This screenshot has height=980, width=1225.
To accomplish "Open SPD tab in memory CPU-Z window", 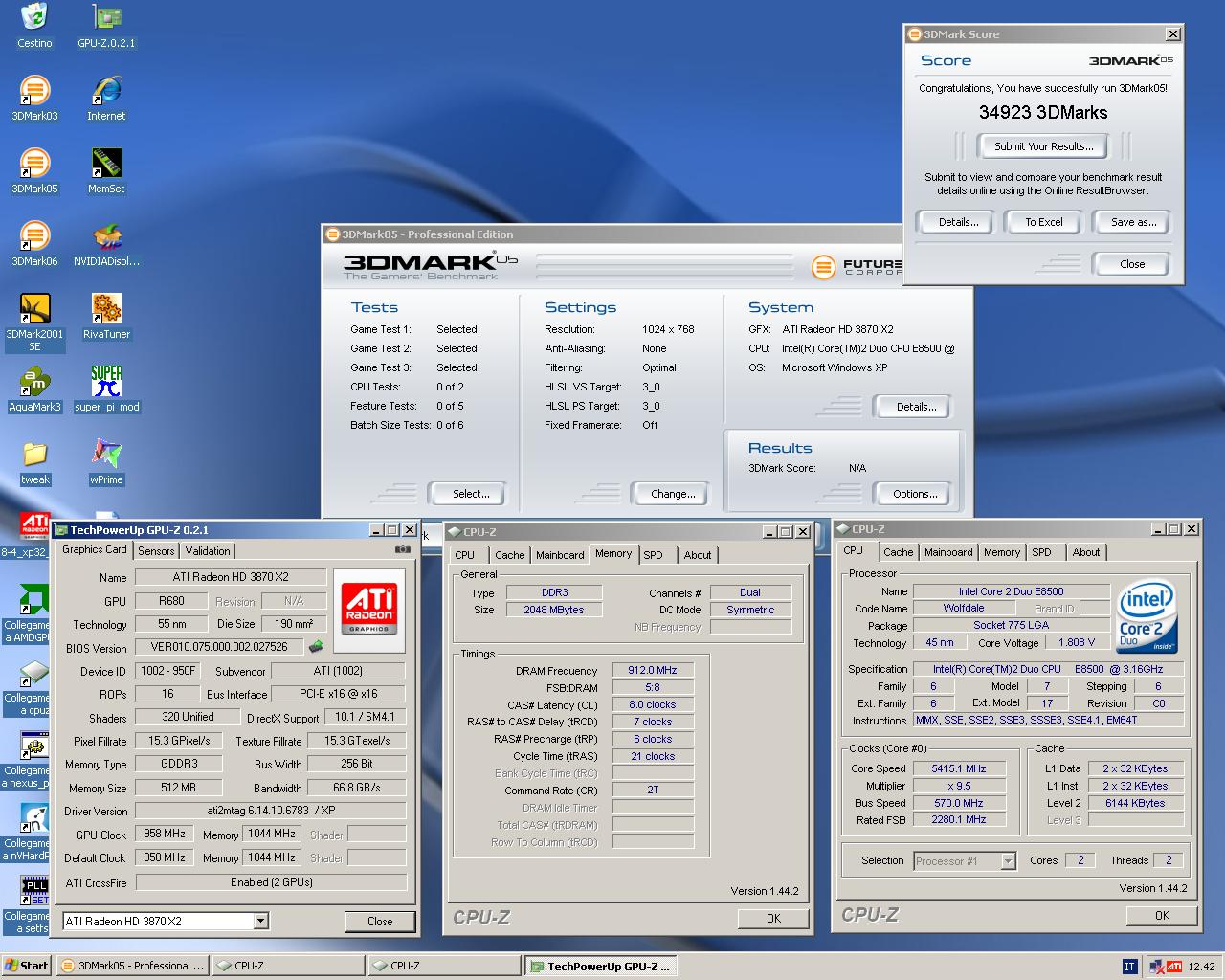I will coord(653,555).
